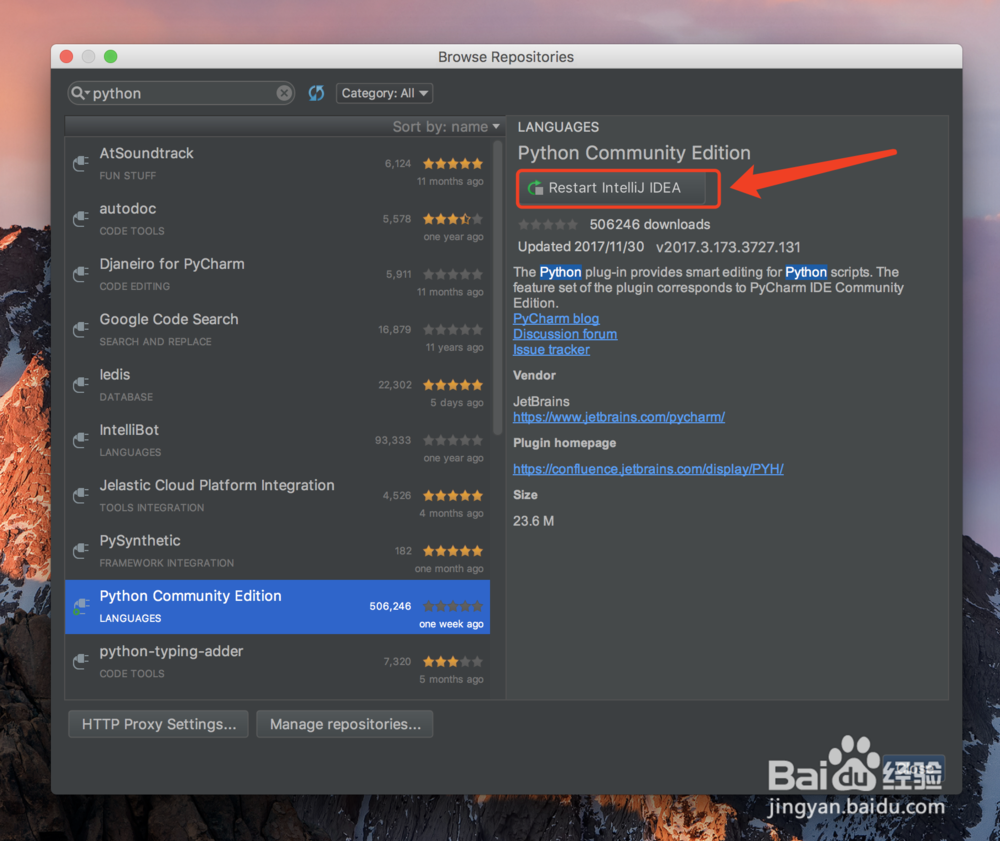Click autodoc plugin icon

[81, 219]
